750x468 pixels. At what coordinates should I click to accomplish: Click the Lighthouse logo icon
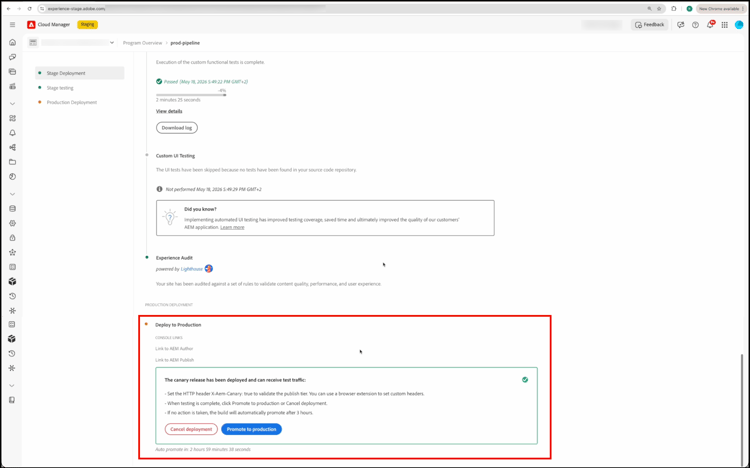point(209,268)
